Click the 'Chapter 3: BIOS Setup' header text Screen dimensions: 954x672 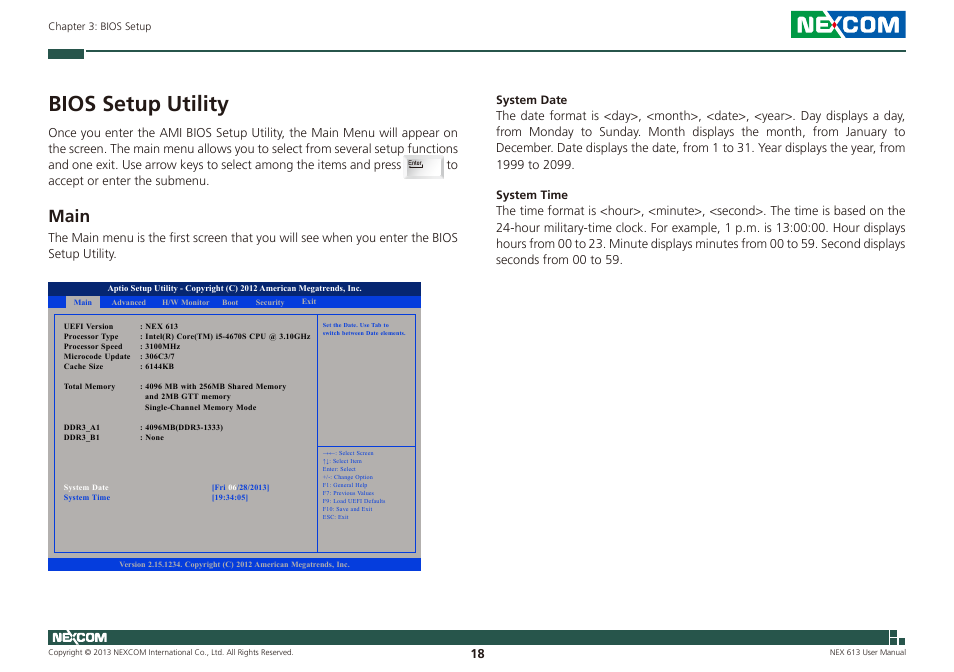(100, 26)
